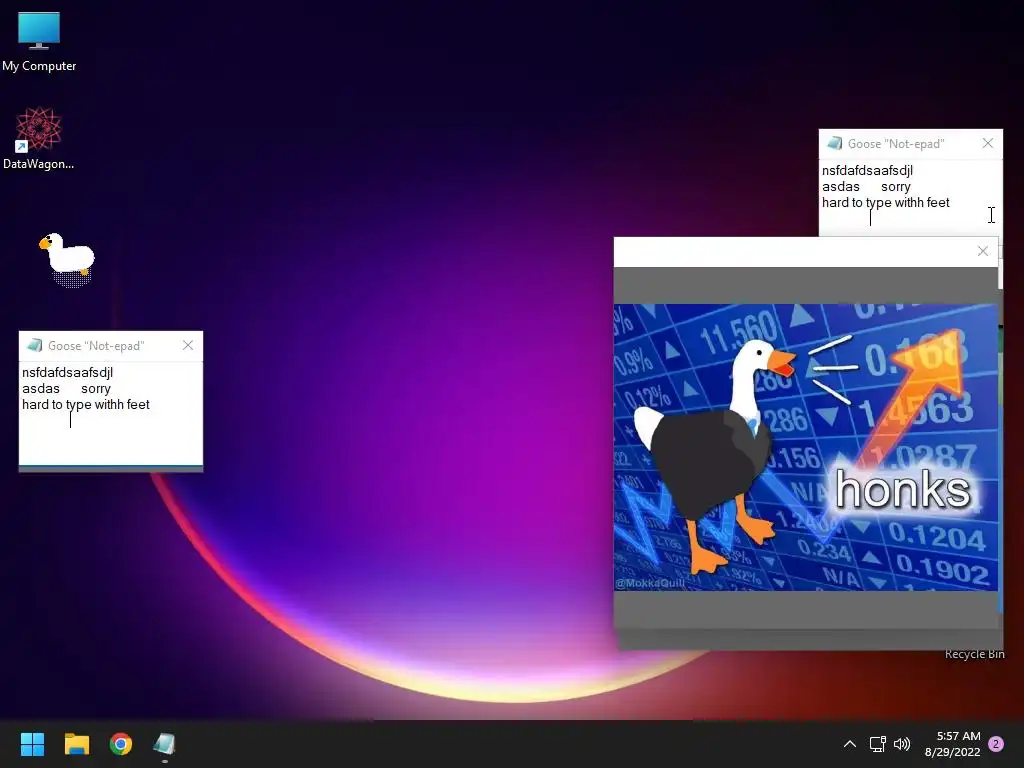Click the upper-right Not-epad window title icon

click(x=834, y=144)
